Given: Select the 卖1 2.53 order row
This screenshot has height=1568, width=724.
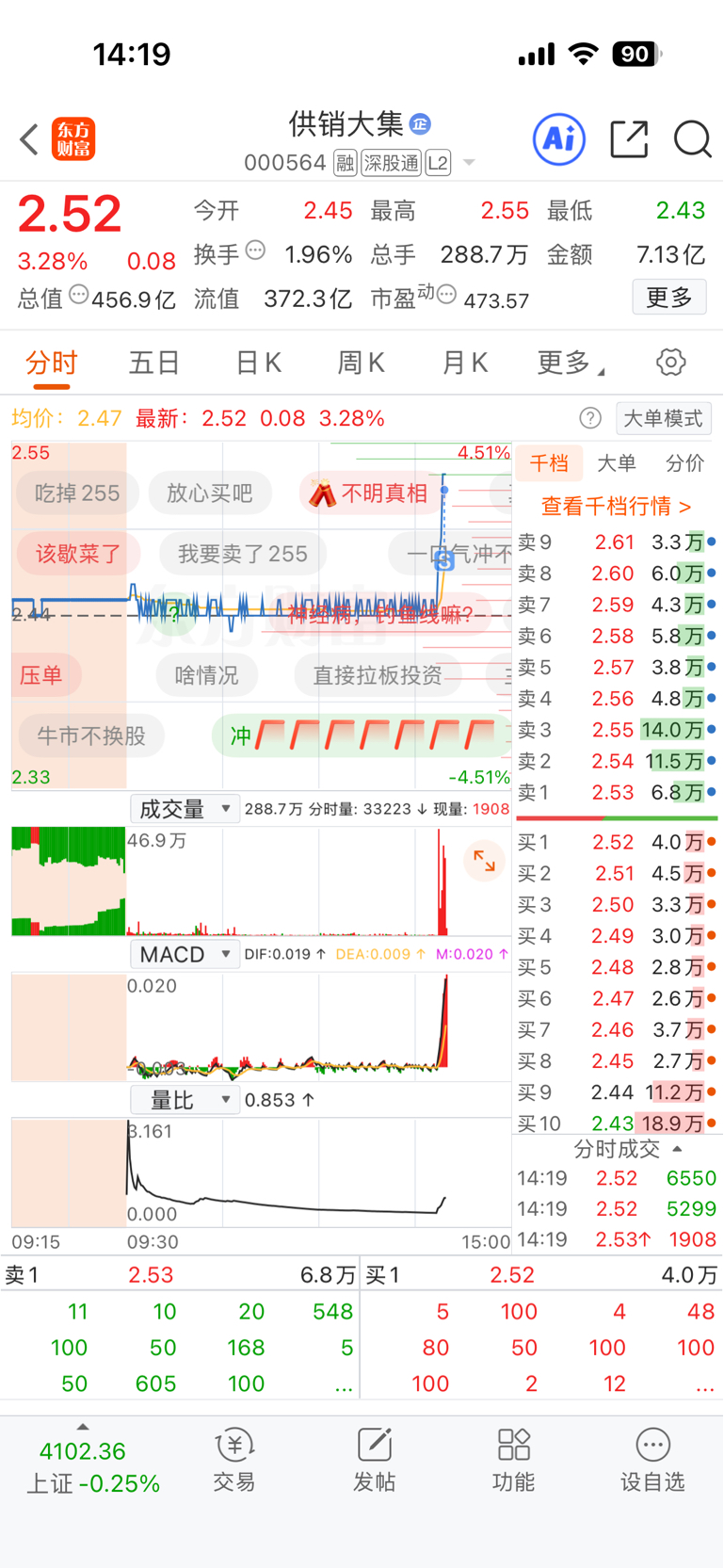Looking at the screenshot, I should point(617,793).
